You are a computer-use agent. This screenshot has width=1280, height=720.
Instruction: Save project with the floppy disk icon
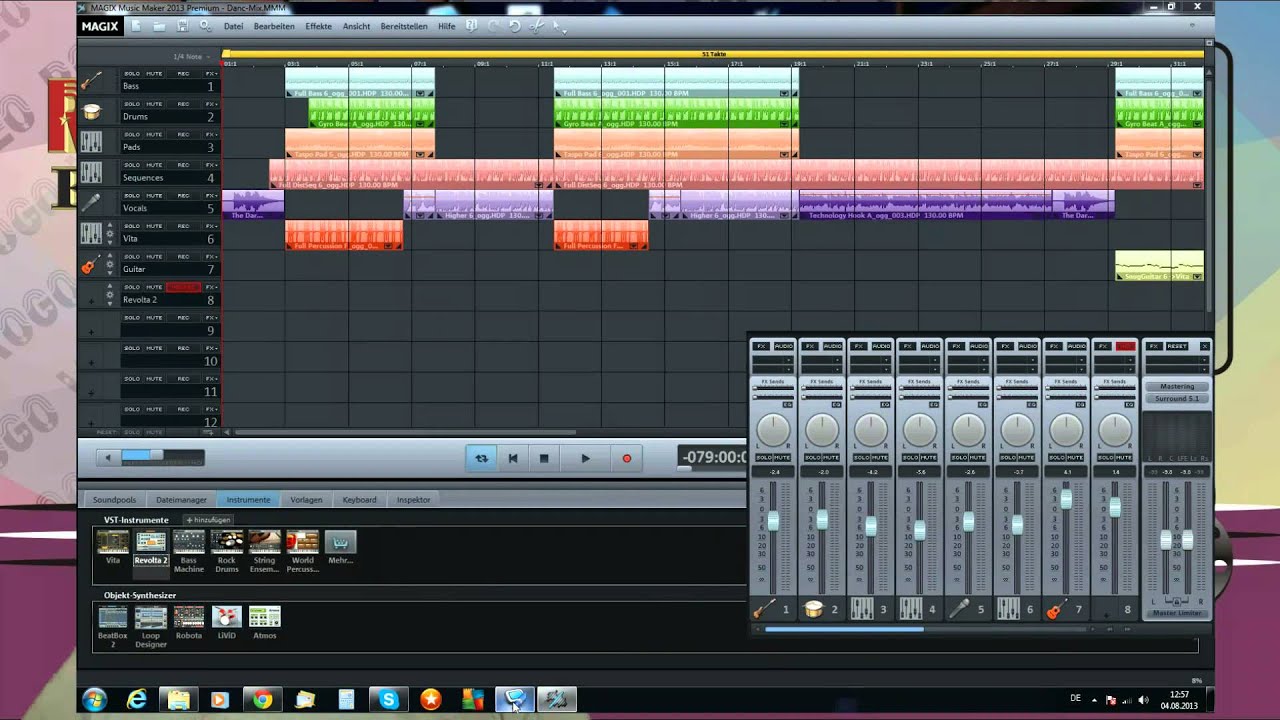click(x=182, y=26)
